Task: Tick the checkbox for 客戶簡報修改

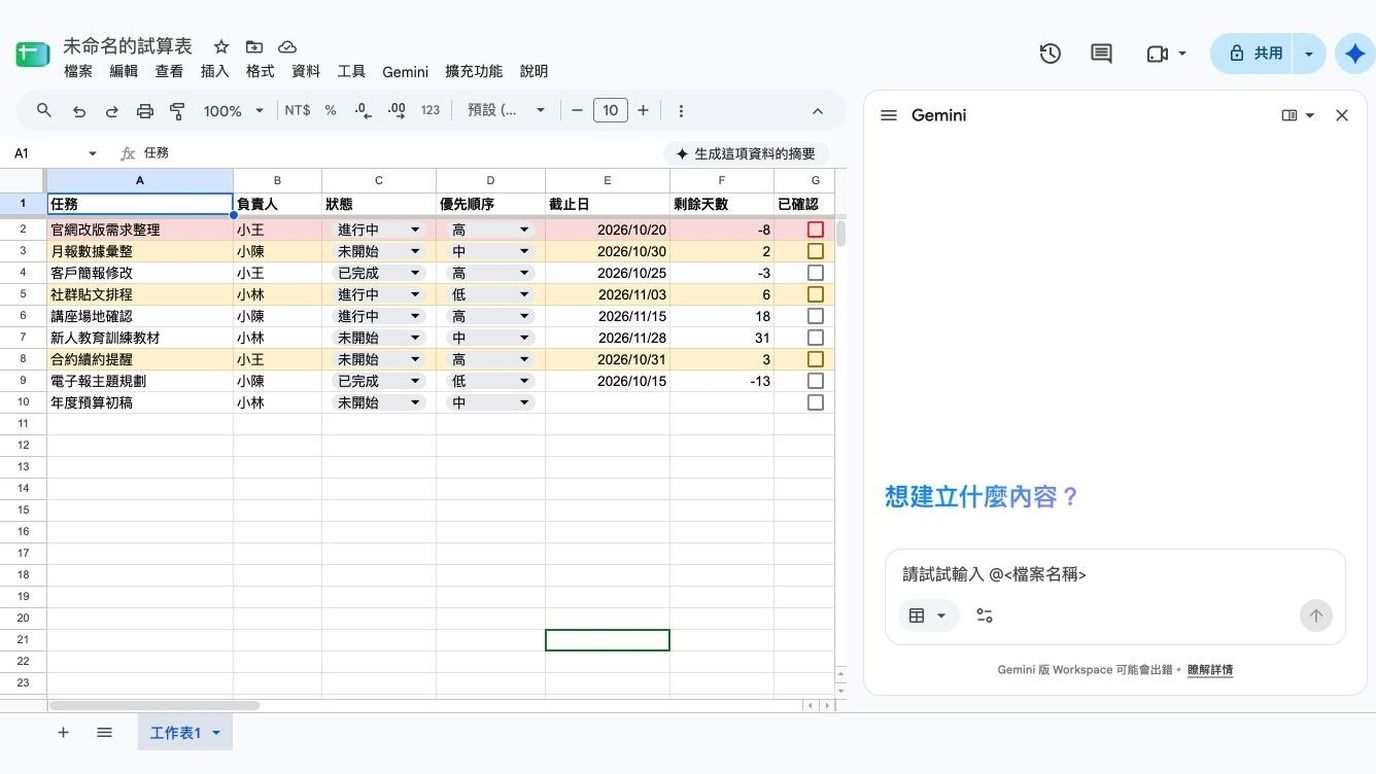Action: click(816, 273)
